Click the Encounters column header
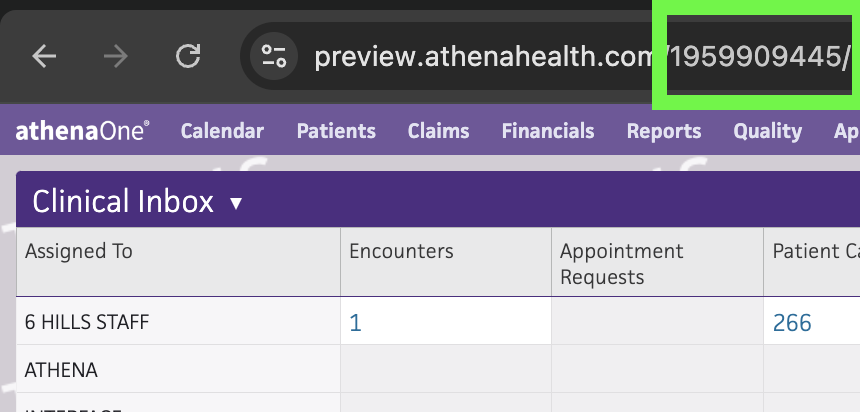This screenshot has width=860, height=412. click(401, 251)
